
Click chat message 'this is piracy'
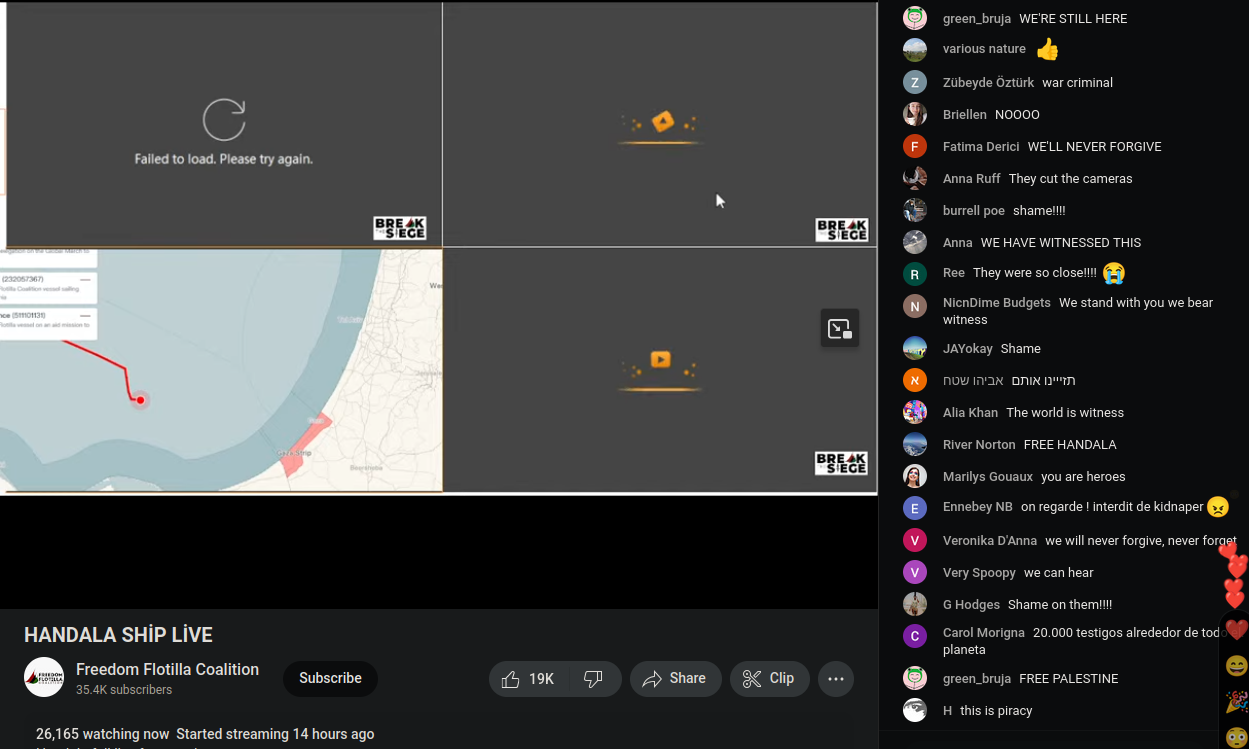996,710
